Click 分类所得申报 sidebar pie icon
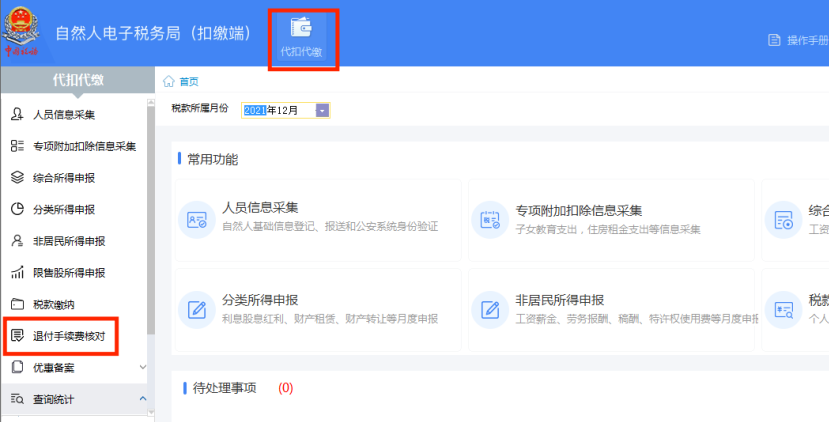 [x=17, y=209]
